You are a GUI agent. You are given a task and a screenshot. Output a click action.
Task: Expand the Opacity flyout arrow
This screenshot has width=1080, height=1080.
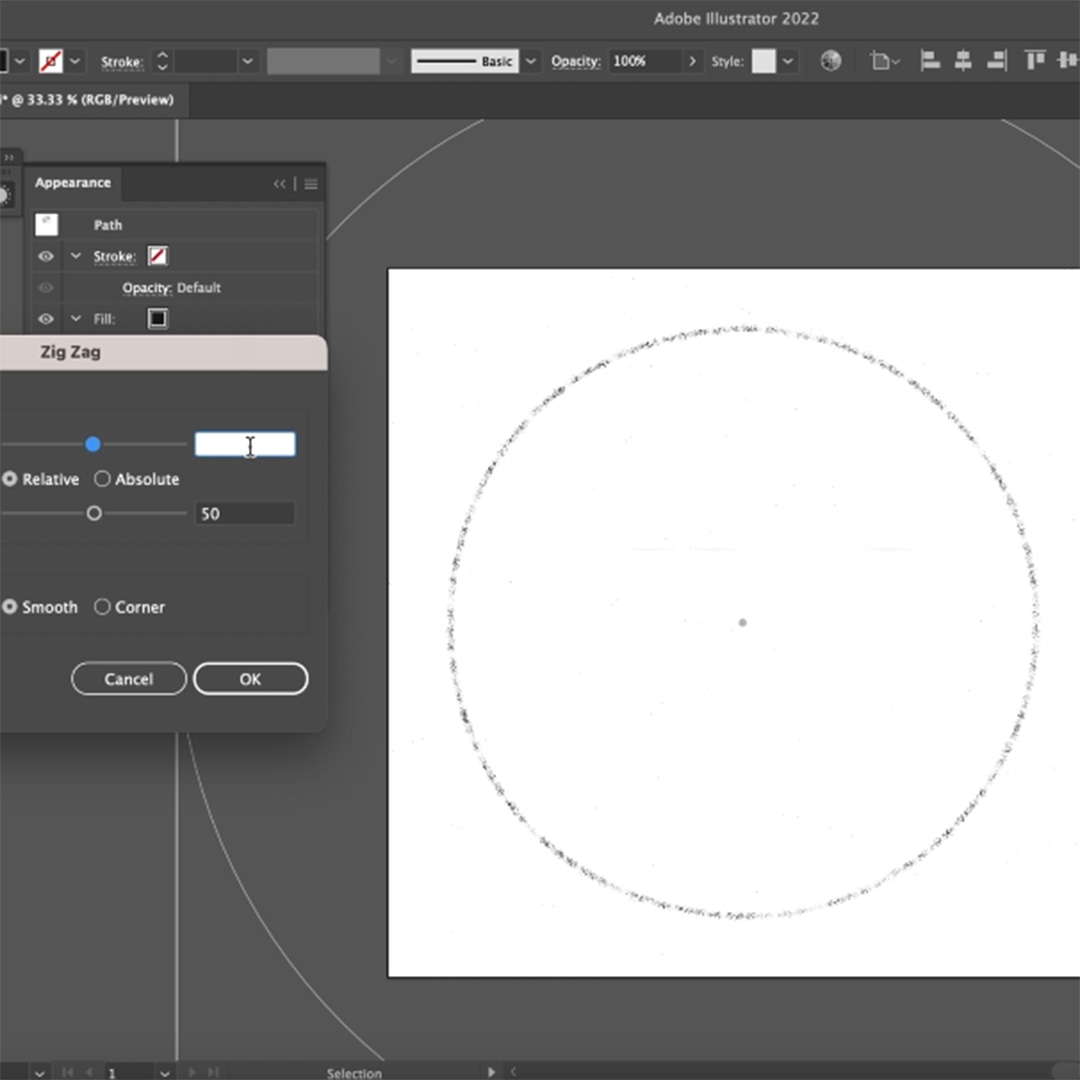coord(691,61)
